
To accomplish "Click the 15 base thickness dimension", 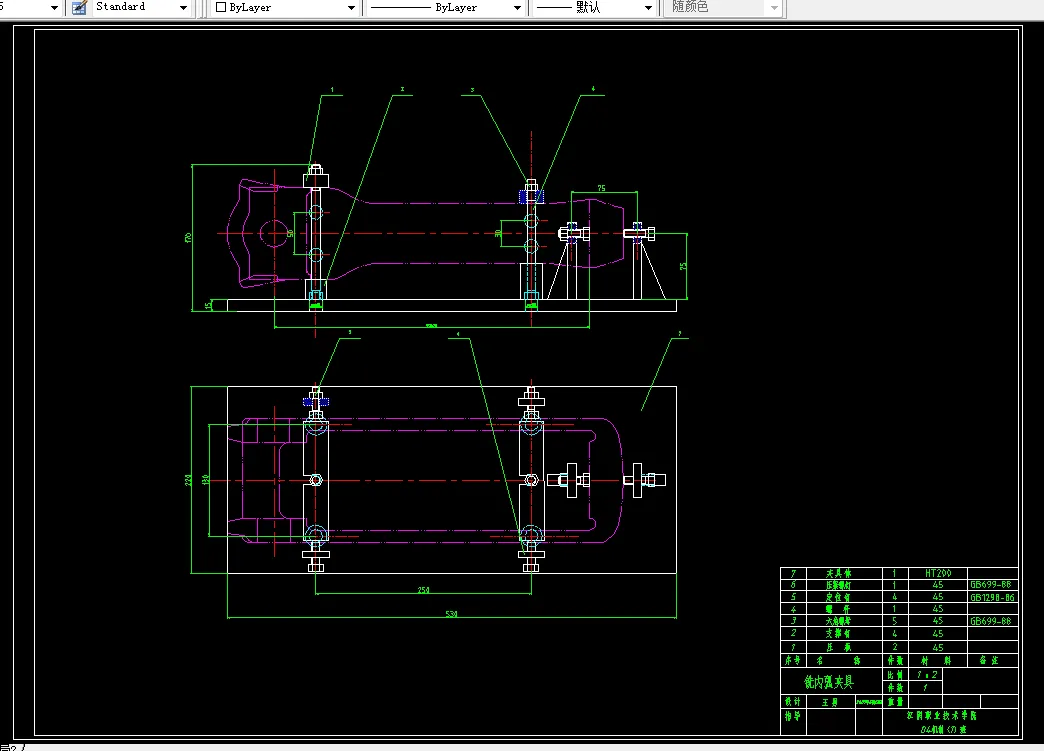I will click(208, 305).
